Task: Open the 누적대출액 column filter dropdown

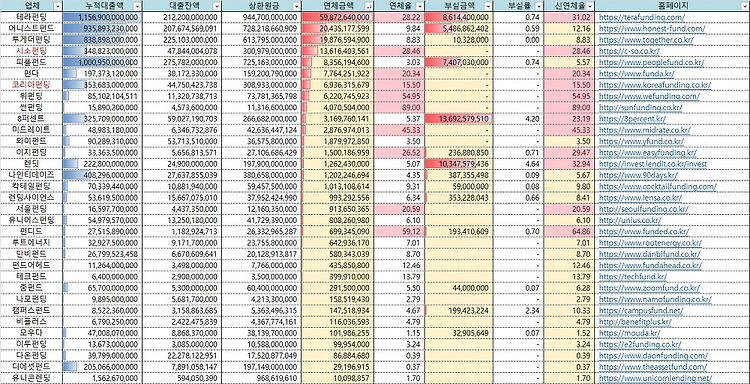Action: click(x=137, y=6)
